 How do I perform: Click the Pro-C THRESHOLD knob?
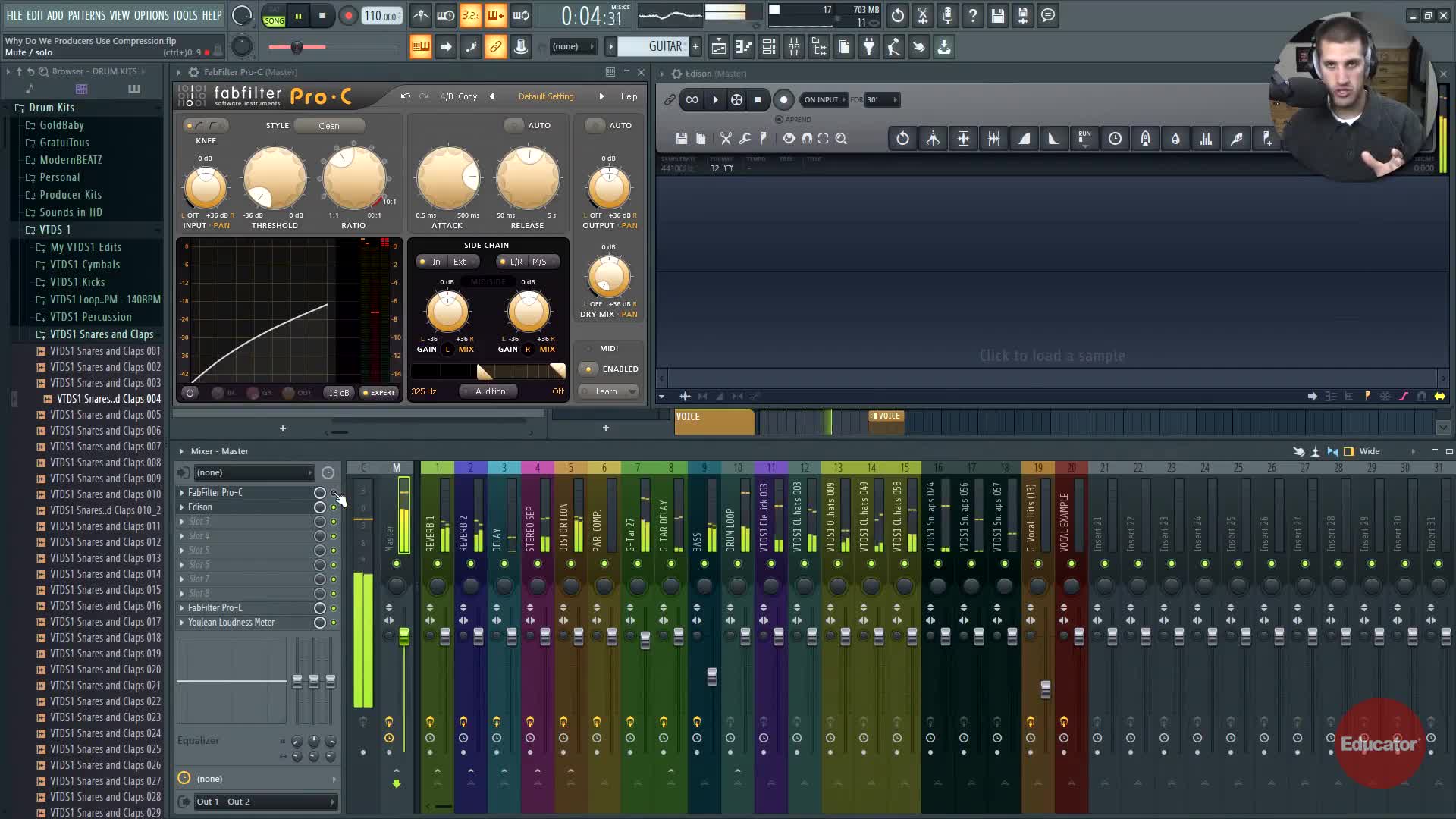point(275,178)
